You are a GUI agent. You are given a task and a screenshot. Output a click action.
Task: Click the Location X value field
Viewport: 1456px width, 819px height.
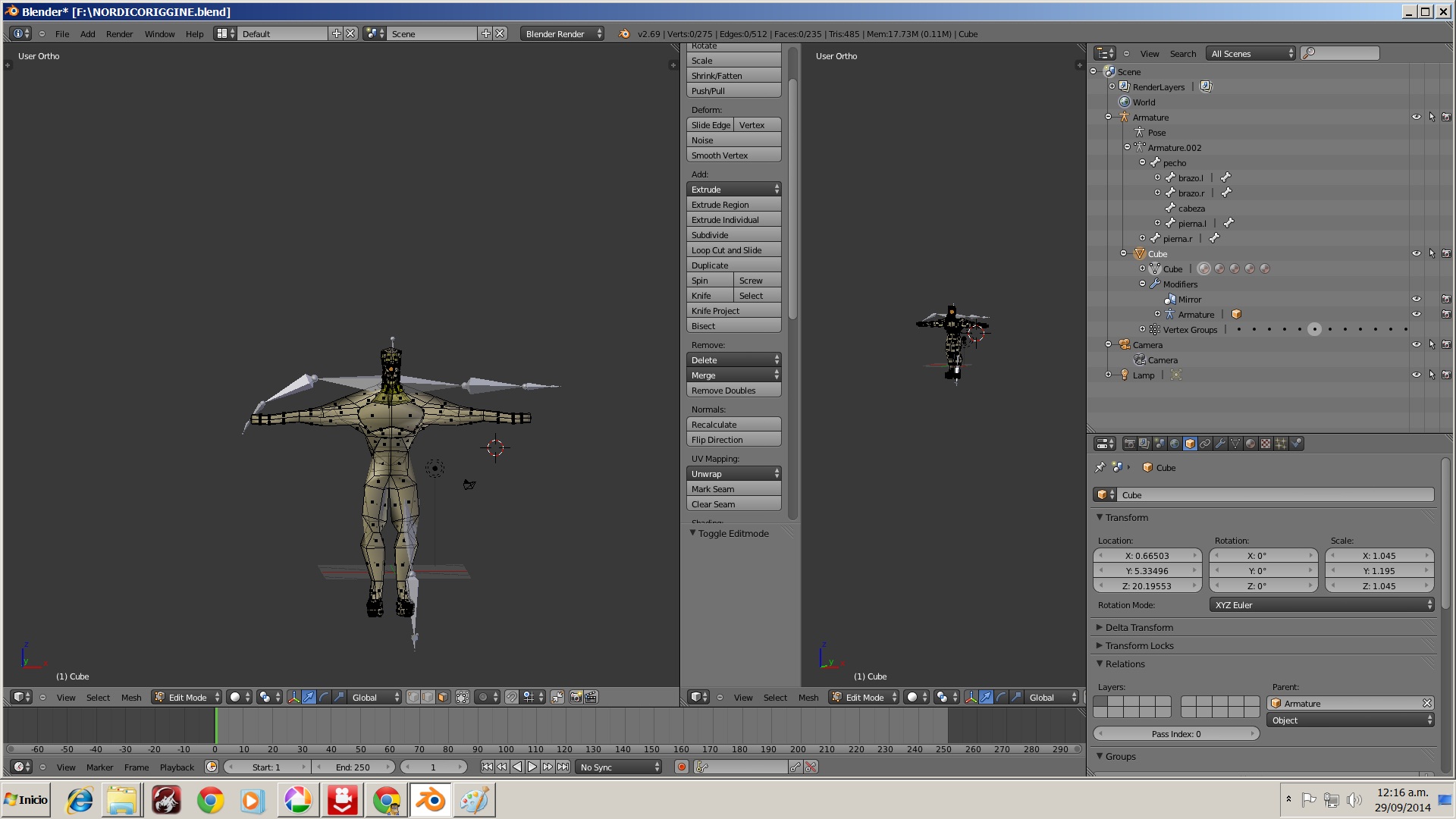[1147, 556]
